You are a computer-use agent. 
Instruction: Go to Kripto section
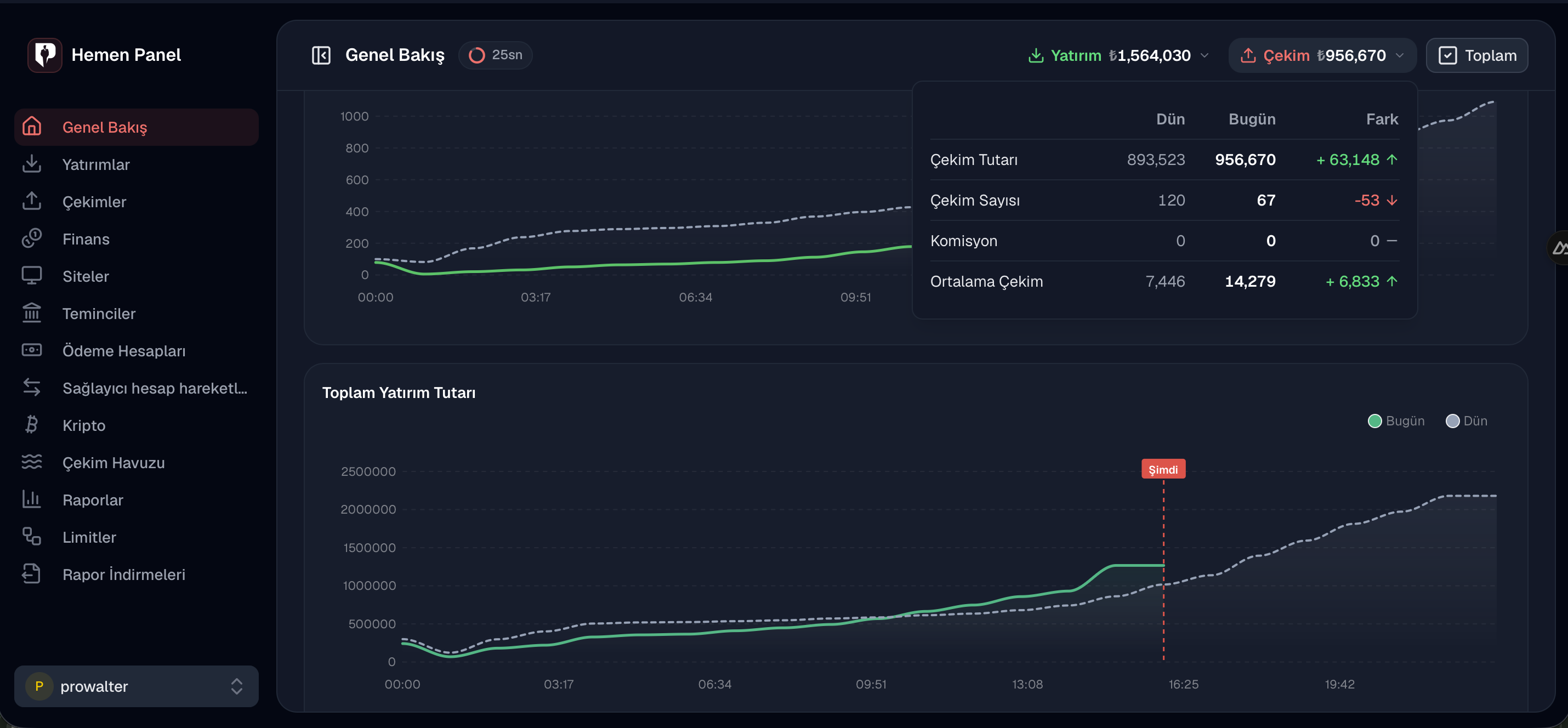(x=137, y=425)
